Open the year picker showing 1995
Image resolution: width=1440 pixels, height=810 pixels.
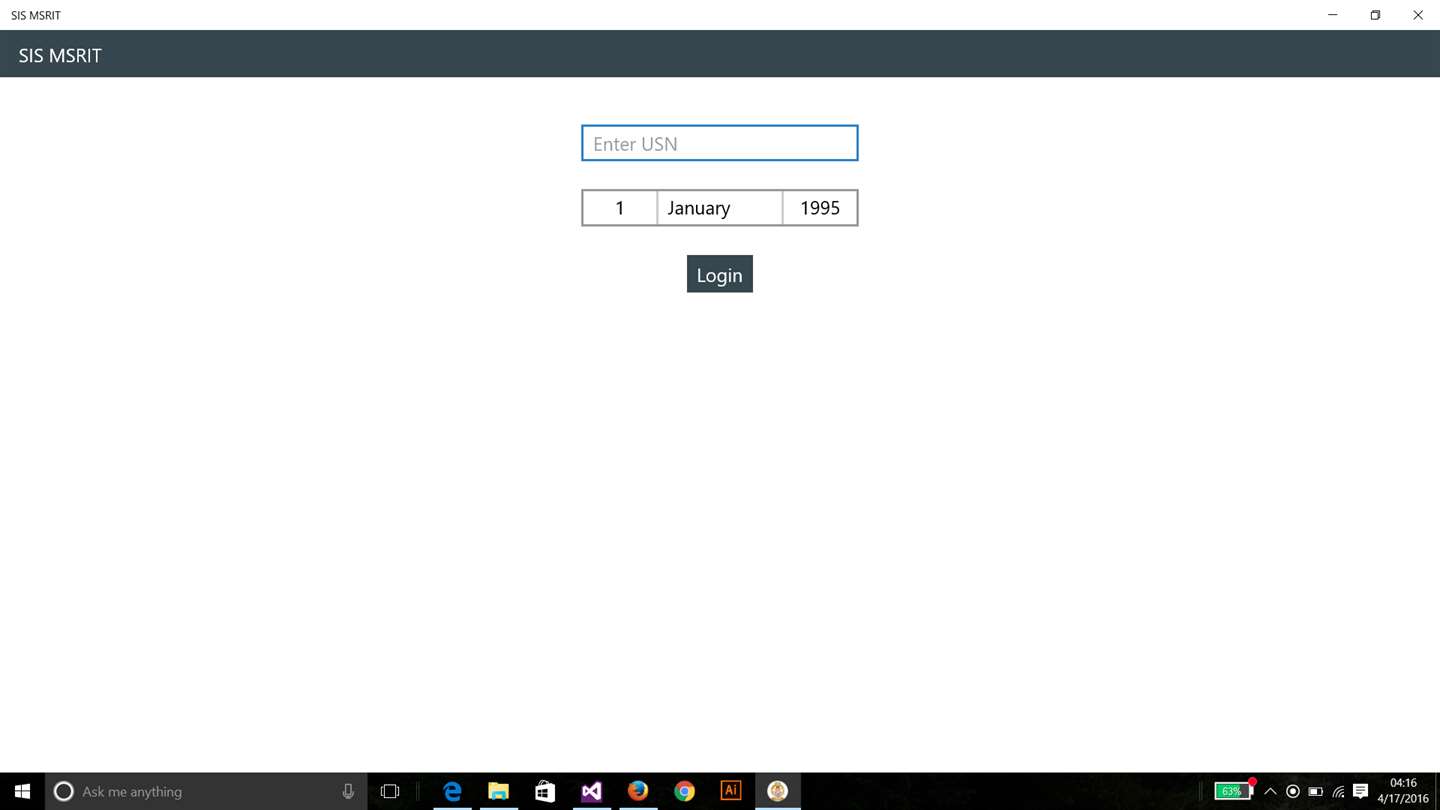tap(820, 208)
